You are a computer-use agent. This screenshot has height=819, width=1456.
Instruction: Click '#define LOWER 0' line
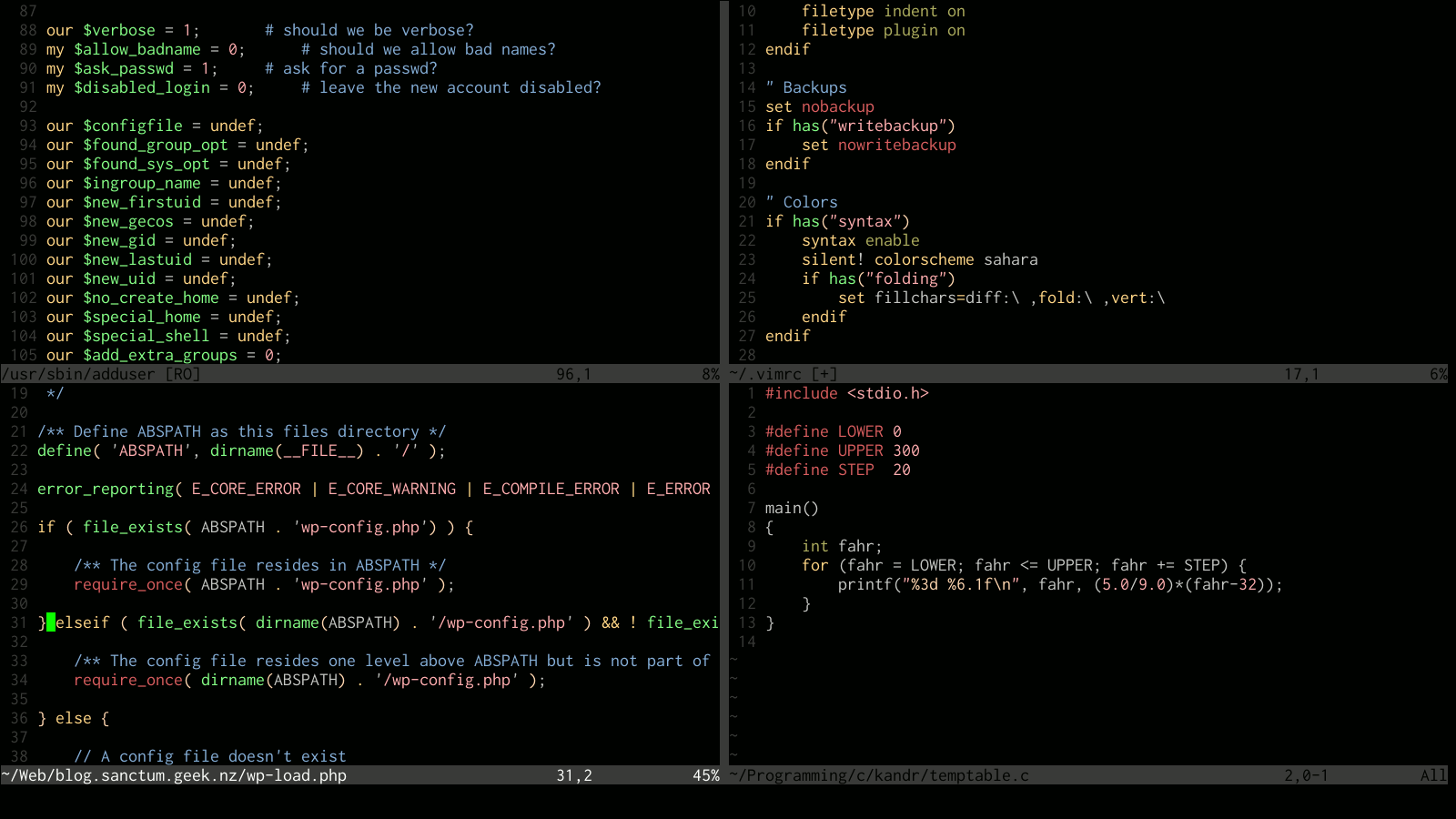(x=833, y=431)
